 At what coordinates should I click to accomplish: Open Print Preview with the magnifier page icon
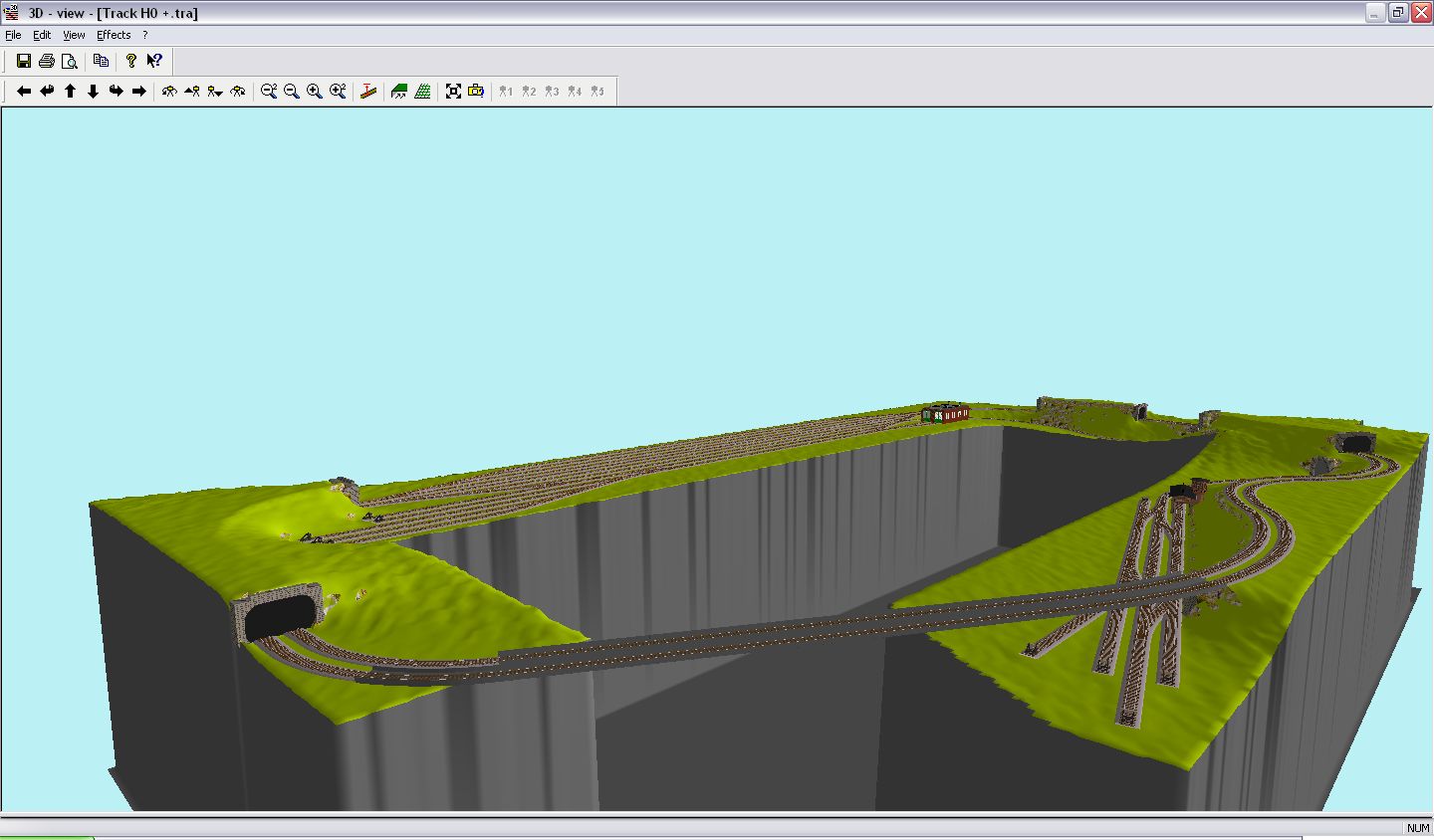[x=70, y=61]
